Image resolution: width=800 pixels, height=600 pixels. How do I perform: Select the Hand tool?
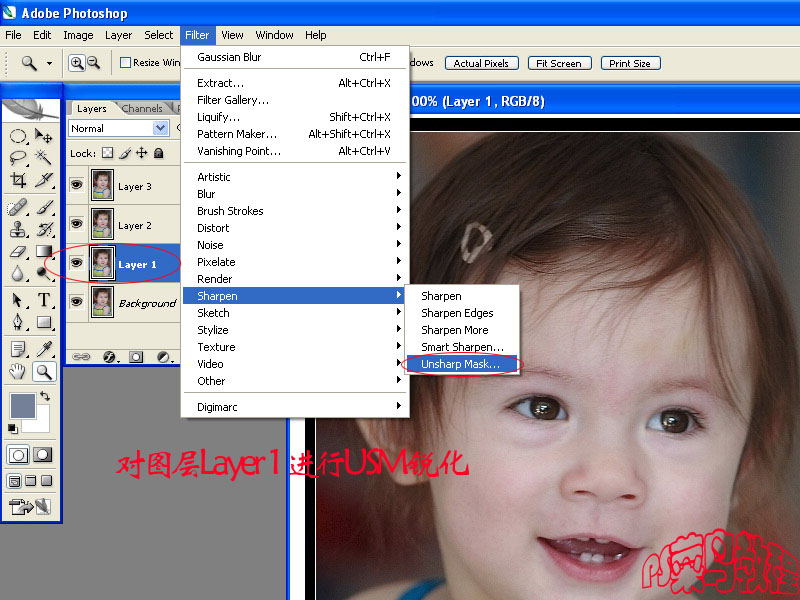coord(18,372)
